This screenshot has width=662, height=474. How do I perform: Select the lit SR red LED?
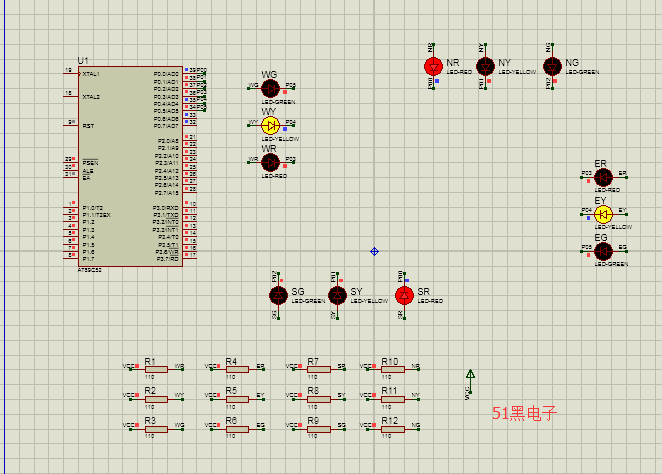pos(404,295)
